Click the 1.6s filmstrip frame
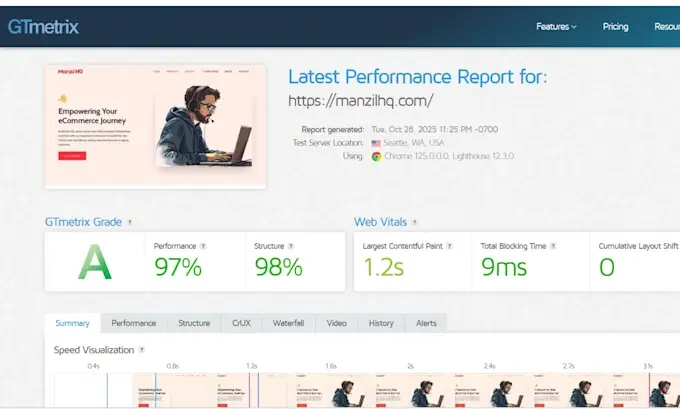 [331, 390]
